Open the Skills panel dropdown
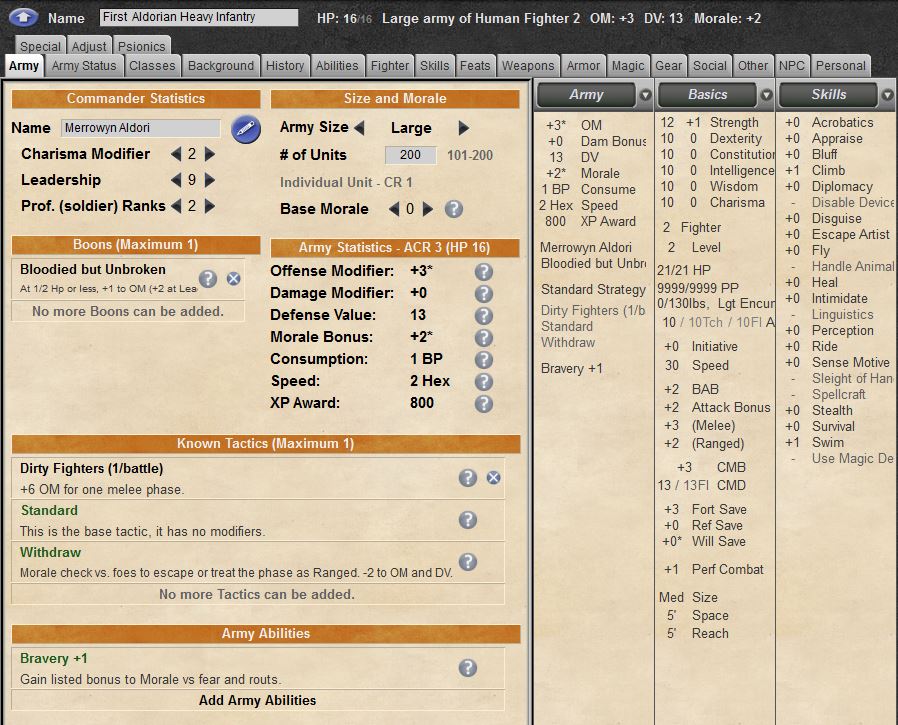Viewport: 898px width, 725px height. (x=887, y=95)
